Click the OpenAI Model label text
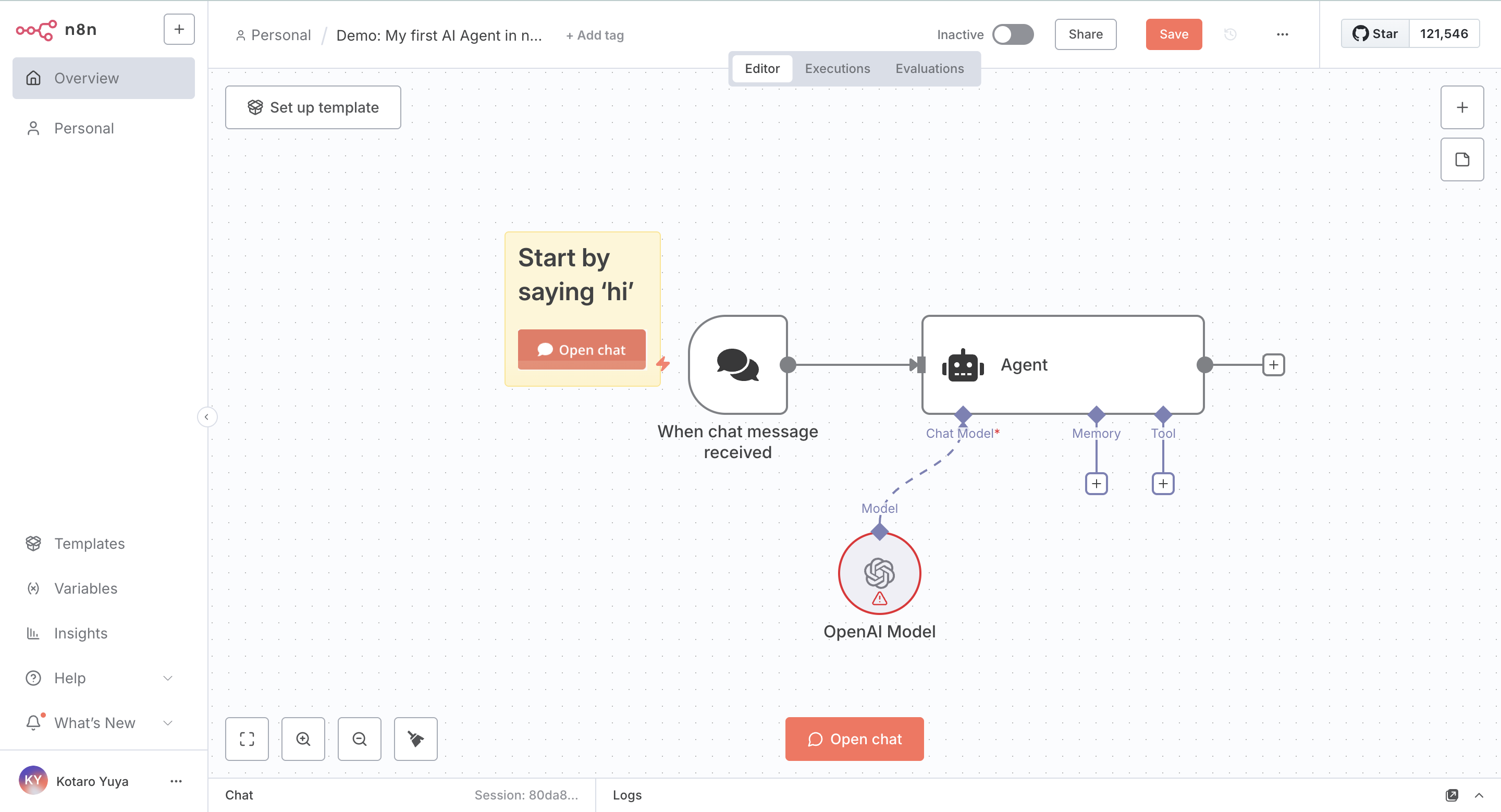The width and height of the screenshot is (1501, 812). pos(879,632)
